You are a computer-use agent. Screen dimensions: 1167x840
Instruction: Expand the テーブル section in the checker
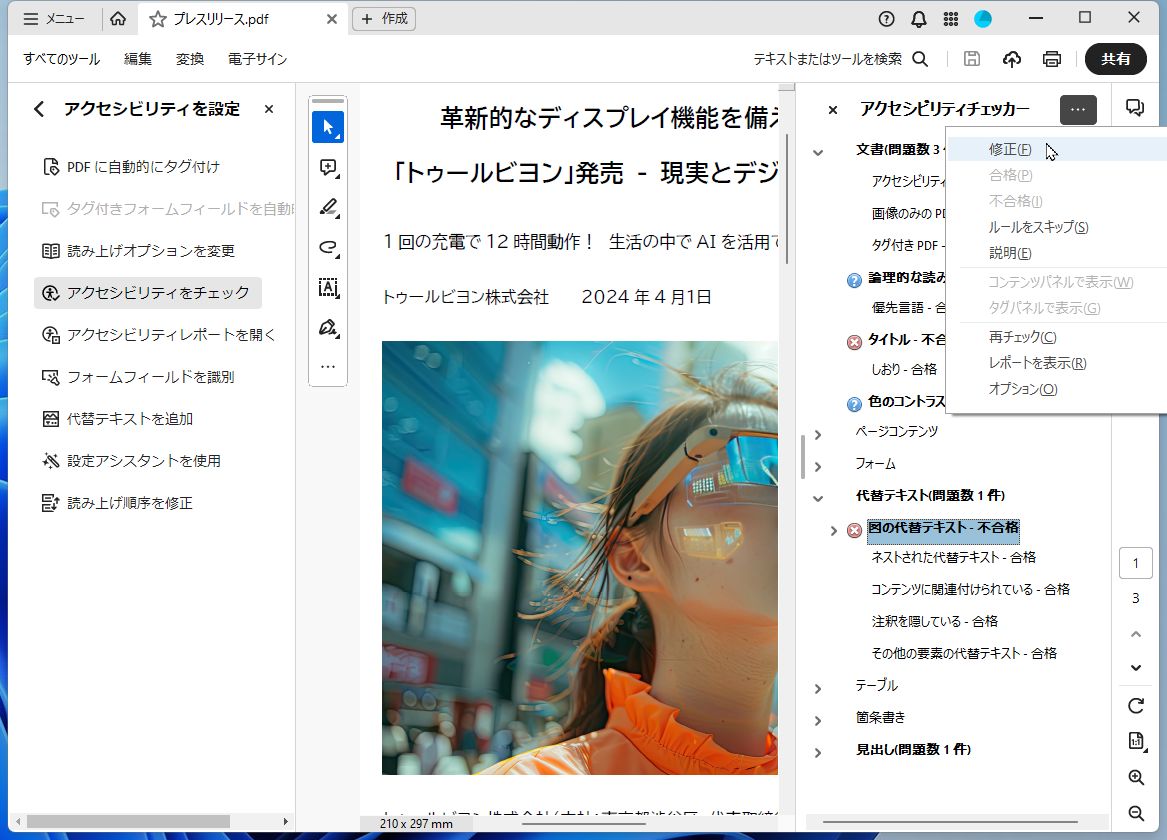[818, 686]
